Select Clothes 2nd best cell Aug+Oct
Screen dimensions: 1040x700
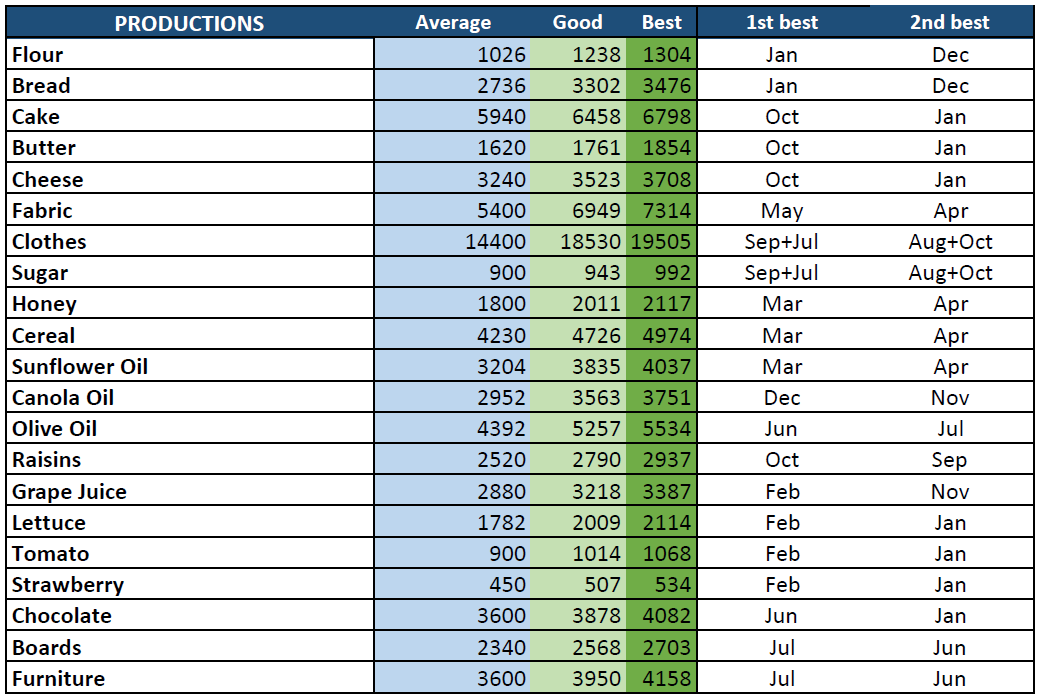pos(949,242)
